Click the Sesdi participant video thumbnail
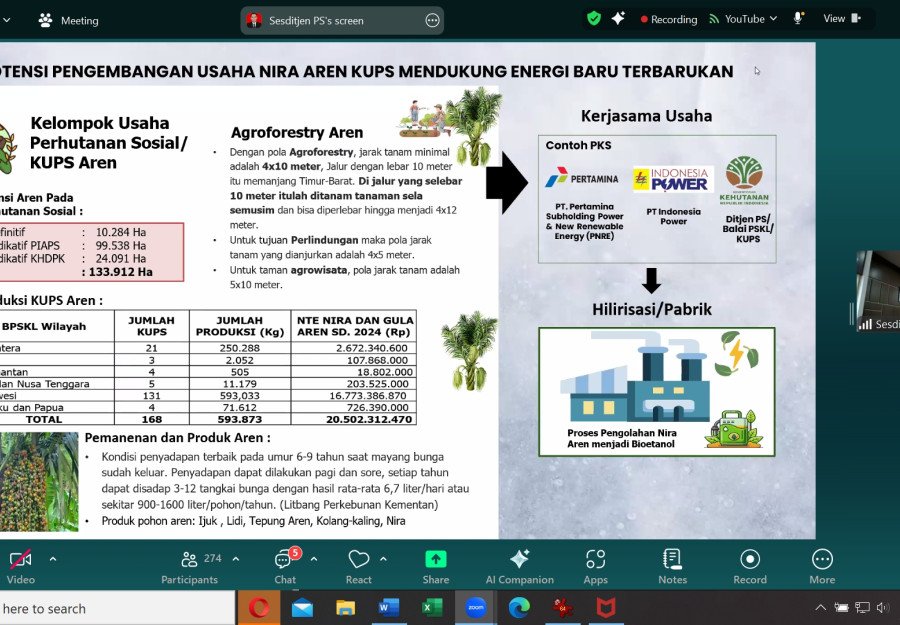Image resolution: width=900 pixels, height=625 pixels. coord(878,291)
